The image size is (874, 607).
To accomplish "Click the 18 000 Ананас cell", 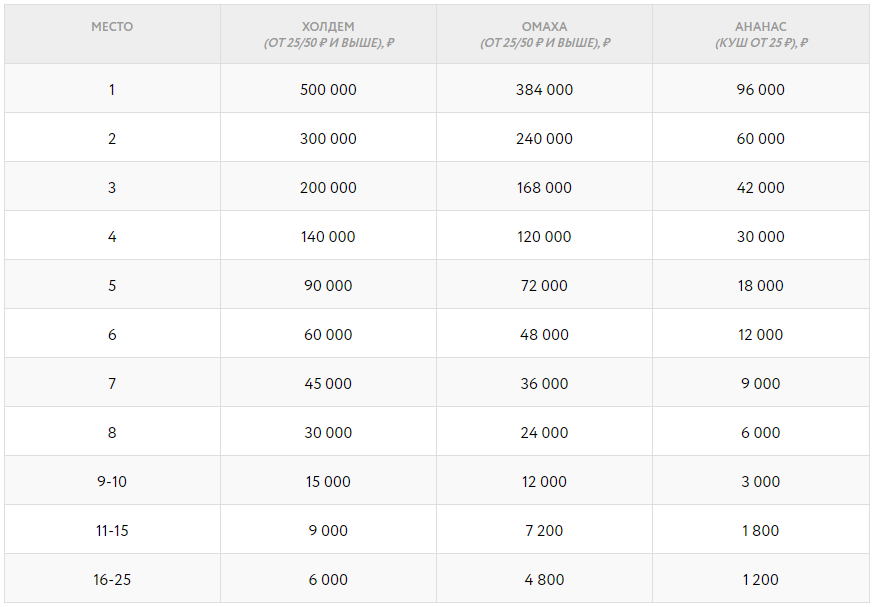I will (x=761, y=286).
